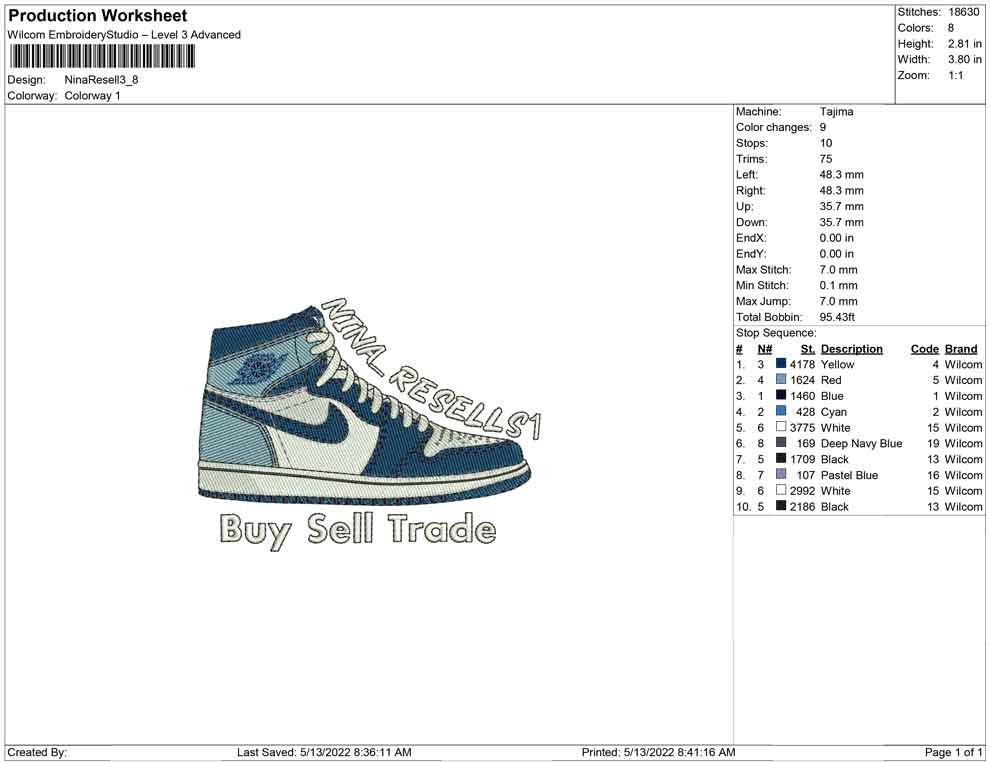Click the Yellow 4178 color swatch
The image size is (990, 762).
[781, 364]
